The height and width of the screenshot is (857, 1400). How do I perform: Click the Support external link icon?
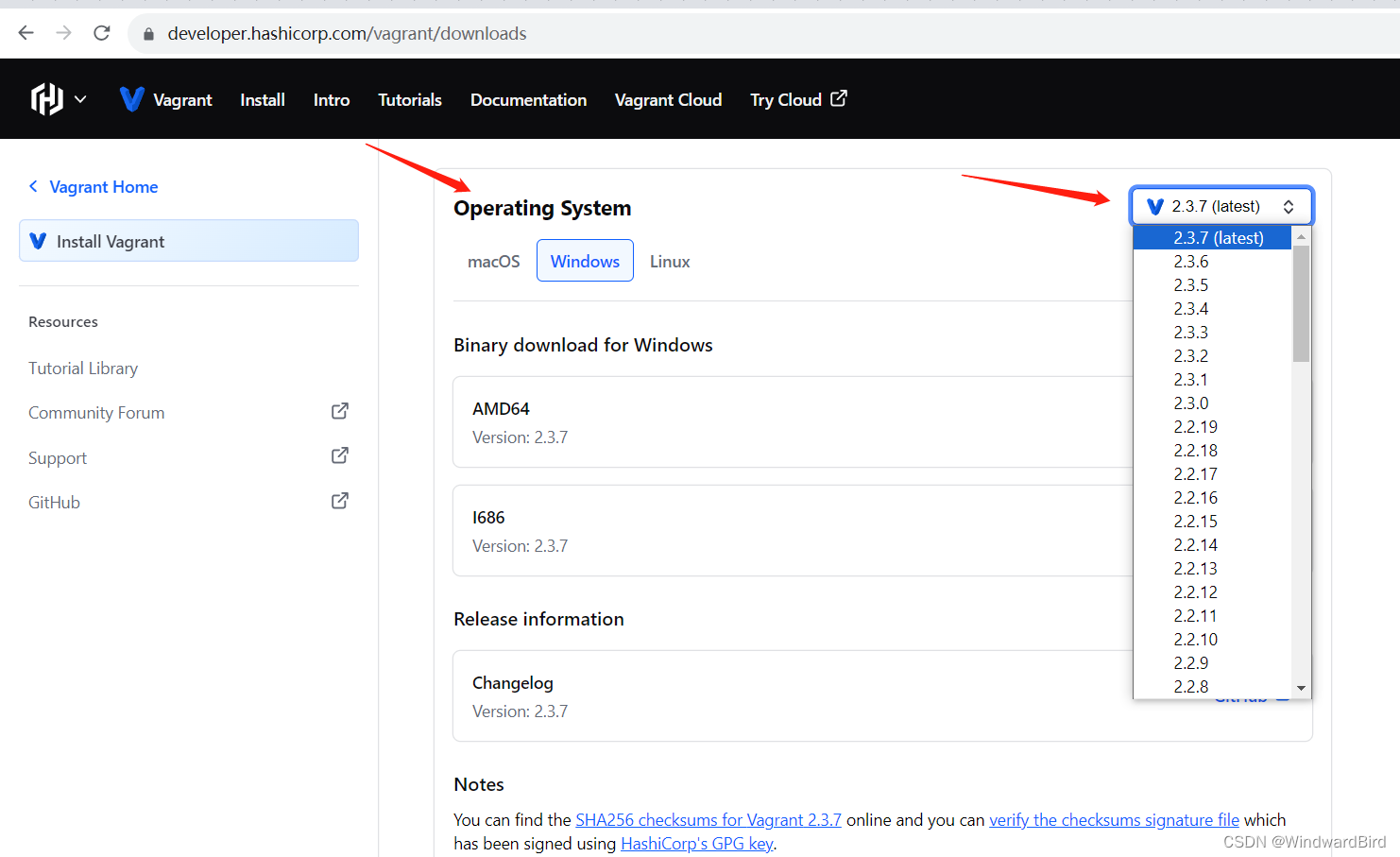pos(340,455)
